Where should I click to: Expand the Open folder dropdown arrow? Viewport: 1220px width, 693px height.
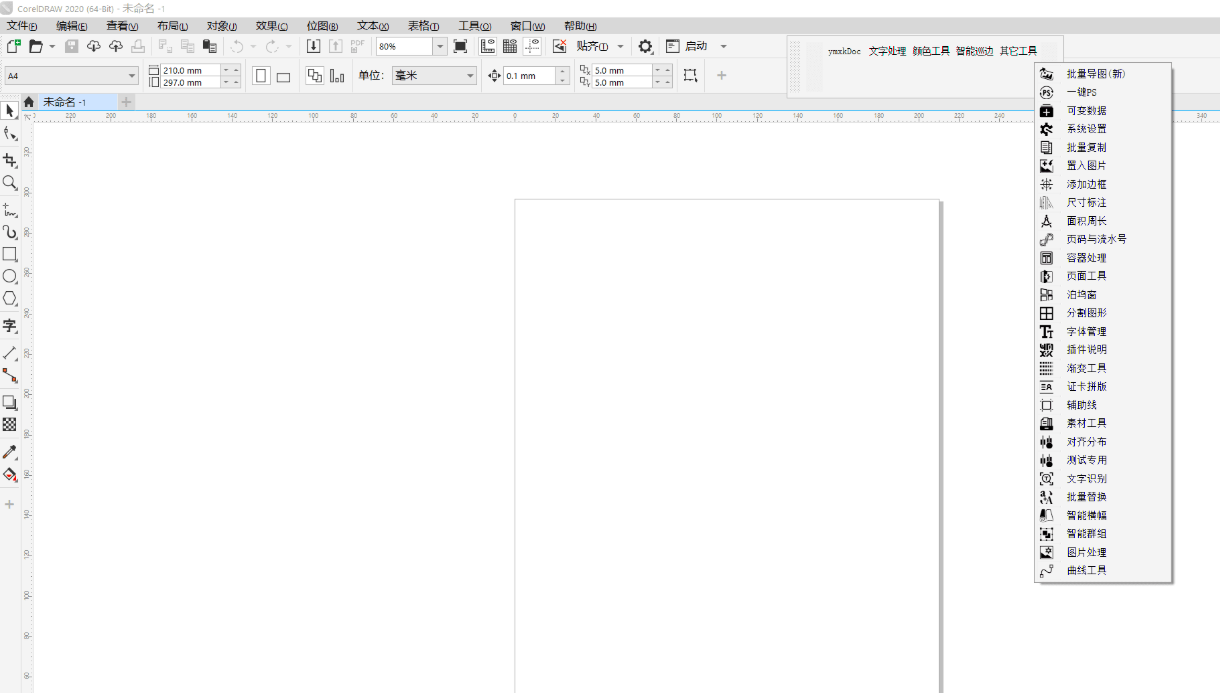point(52,47)
